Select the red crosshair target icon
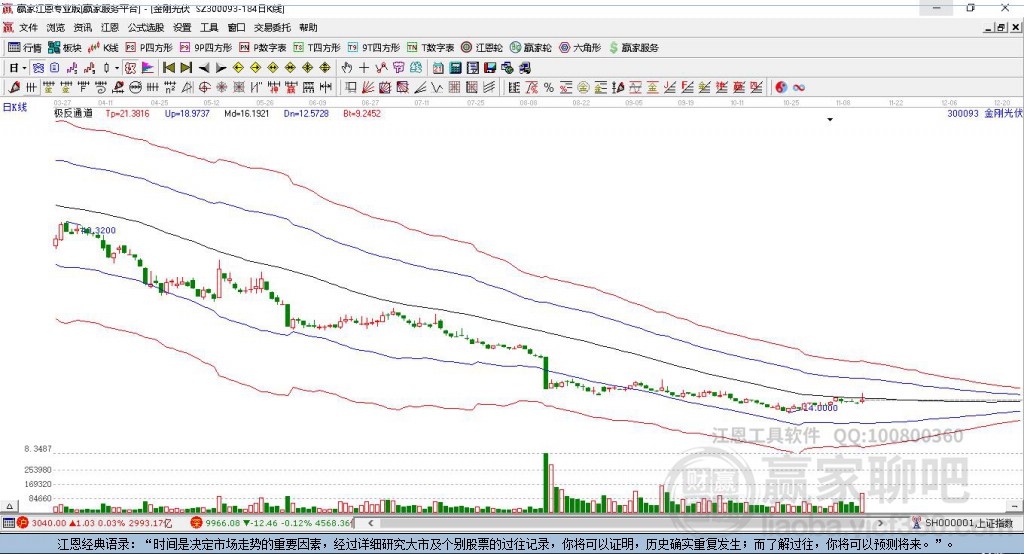The height and width of the screenshot is (554, 1024). click(204, 88)
